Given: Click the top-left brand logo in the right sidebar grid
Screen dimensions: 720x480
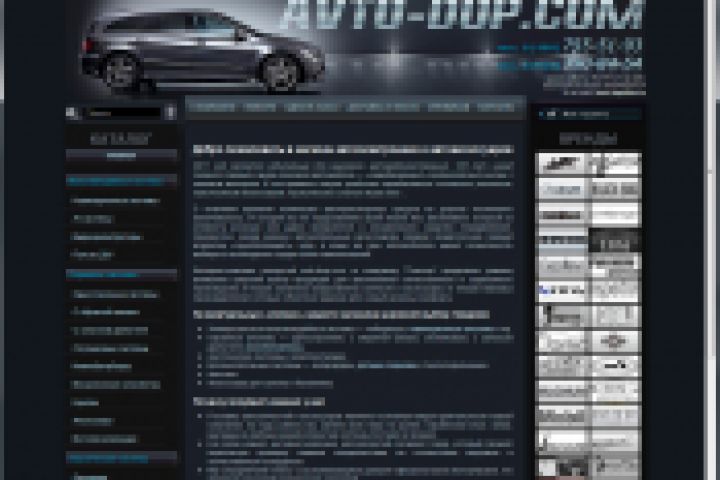Looking at the screenshot, I should 562,164.
